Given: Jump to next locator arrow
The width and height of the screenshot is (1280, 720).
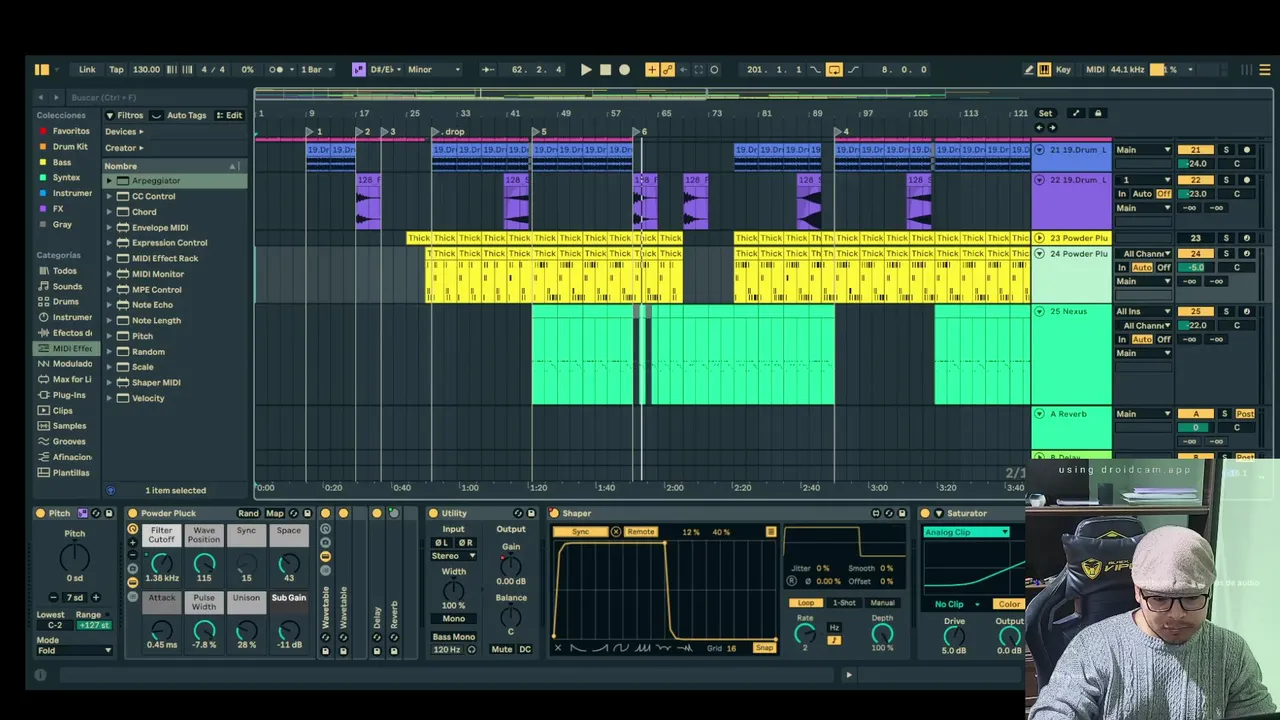Looking at the screenshot, I should click(1052, 127).
